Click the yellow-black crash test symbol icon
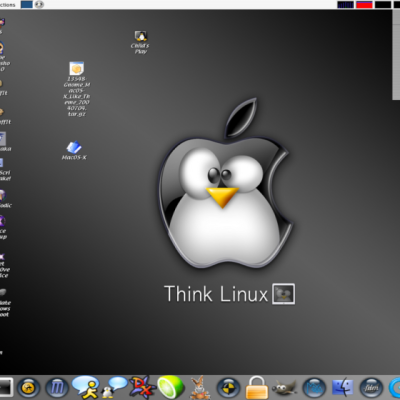This screenshot has width=400, height=400. [228, 388]
